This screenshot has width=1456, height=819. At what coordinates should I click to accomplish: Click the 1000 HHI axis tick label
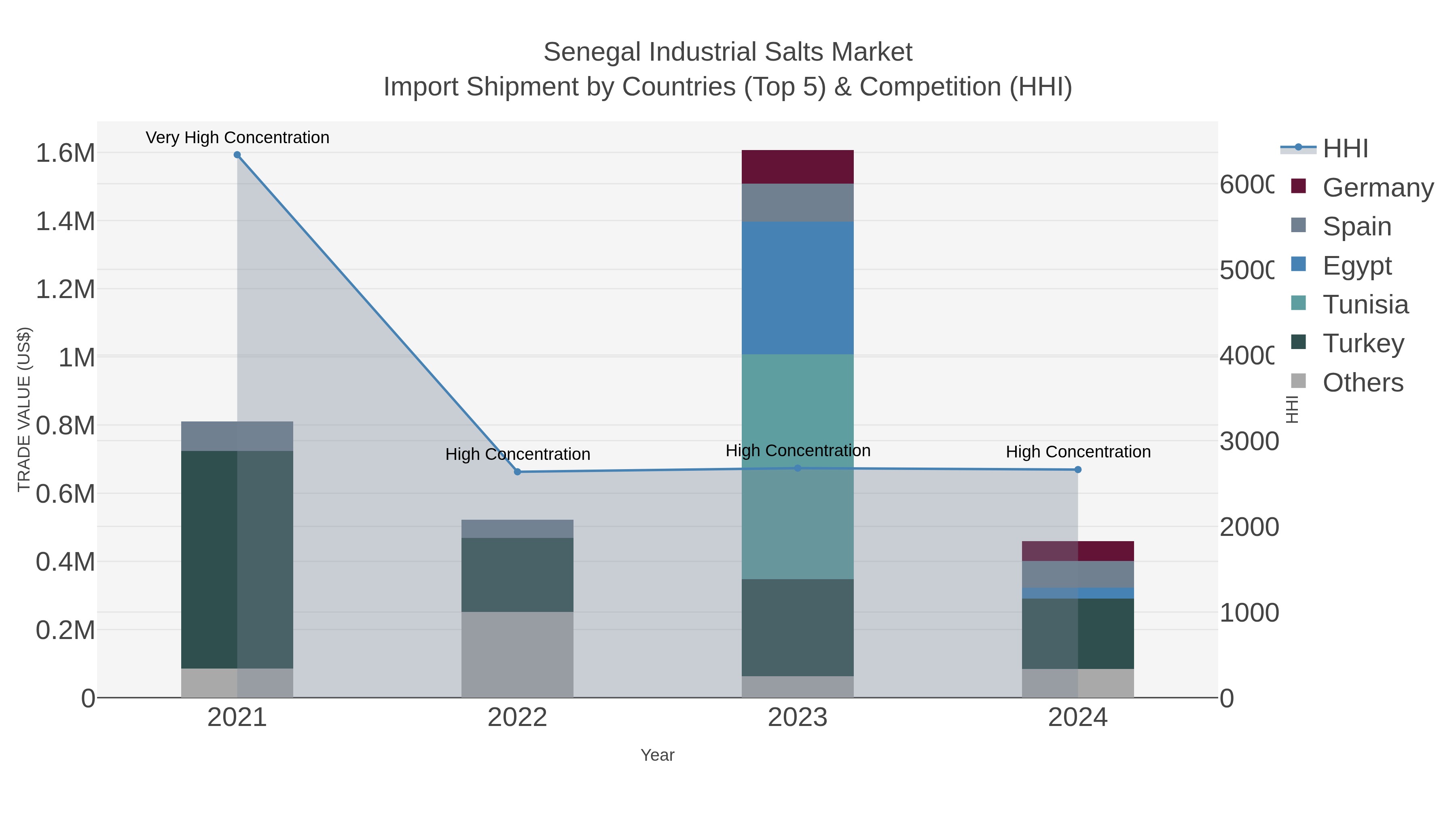(1250, 613)
